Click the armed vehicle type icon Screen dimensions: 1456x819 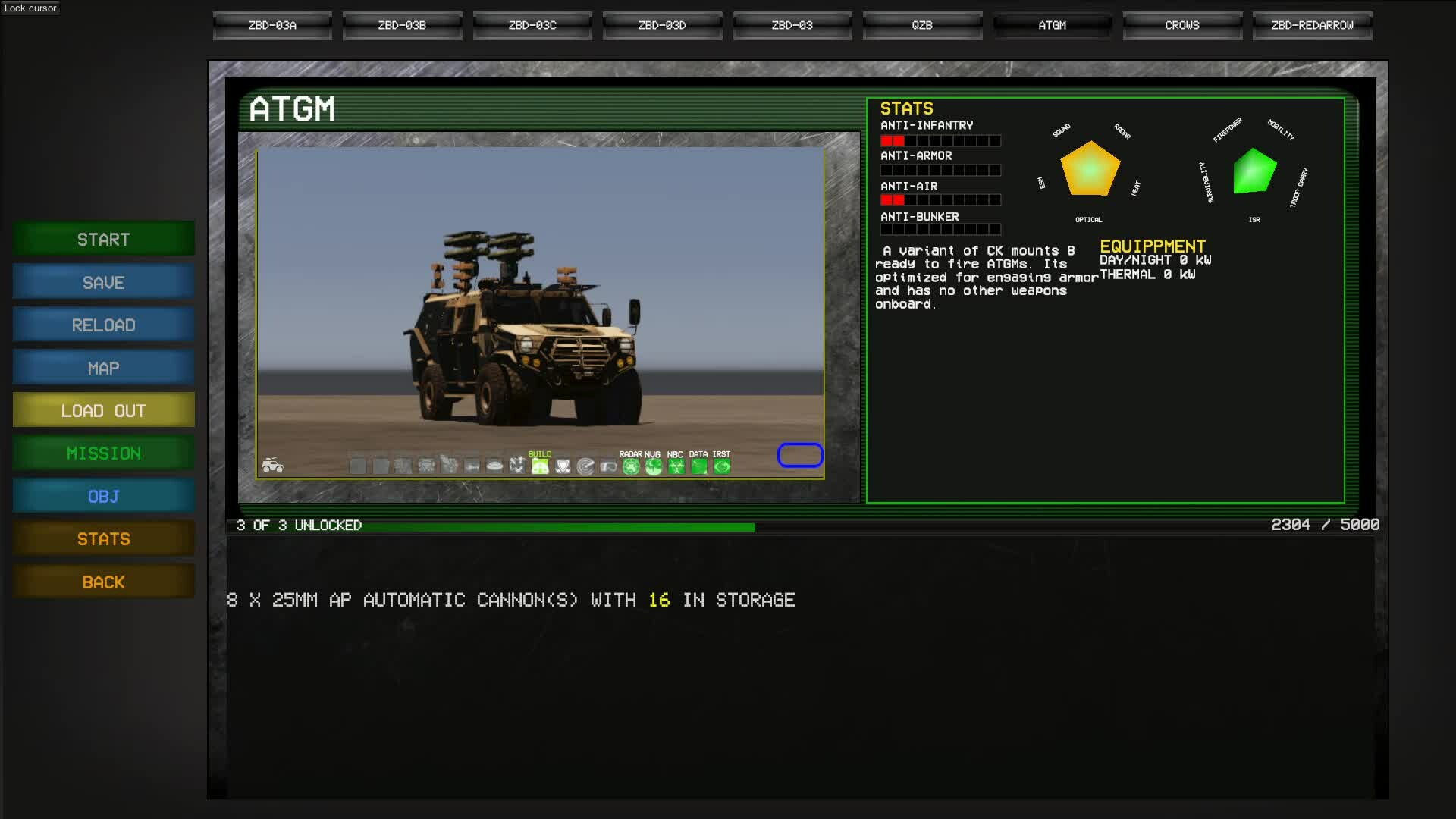pyautogui.click(x=273, y=466)
